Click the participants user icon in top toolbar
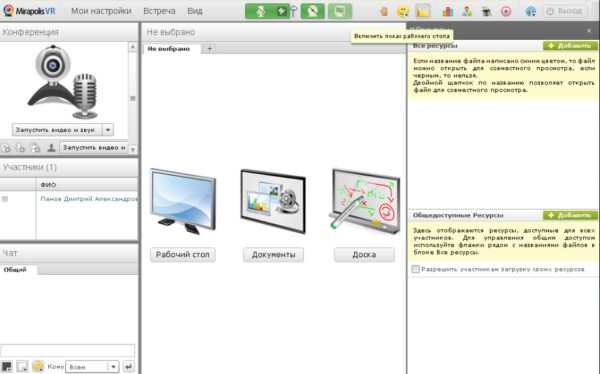 (467, 11)
